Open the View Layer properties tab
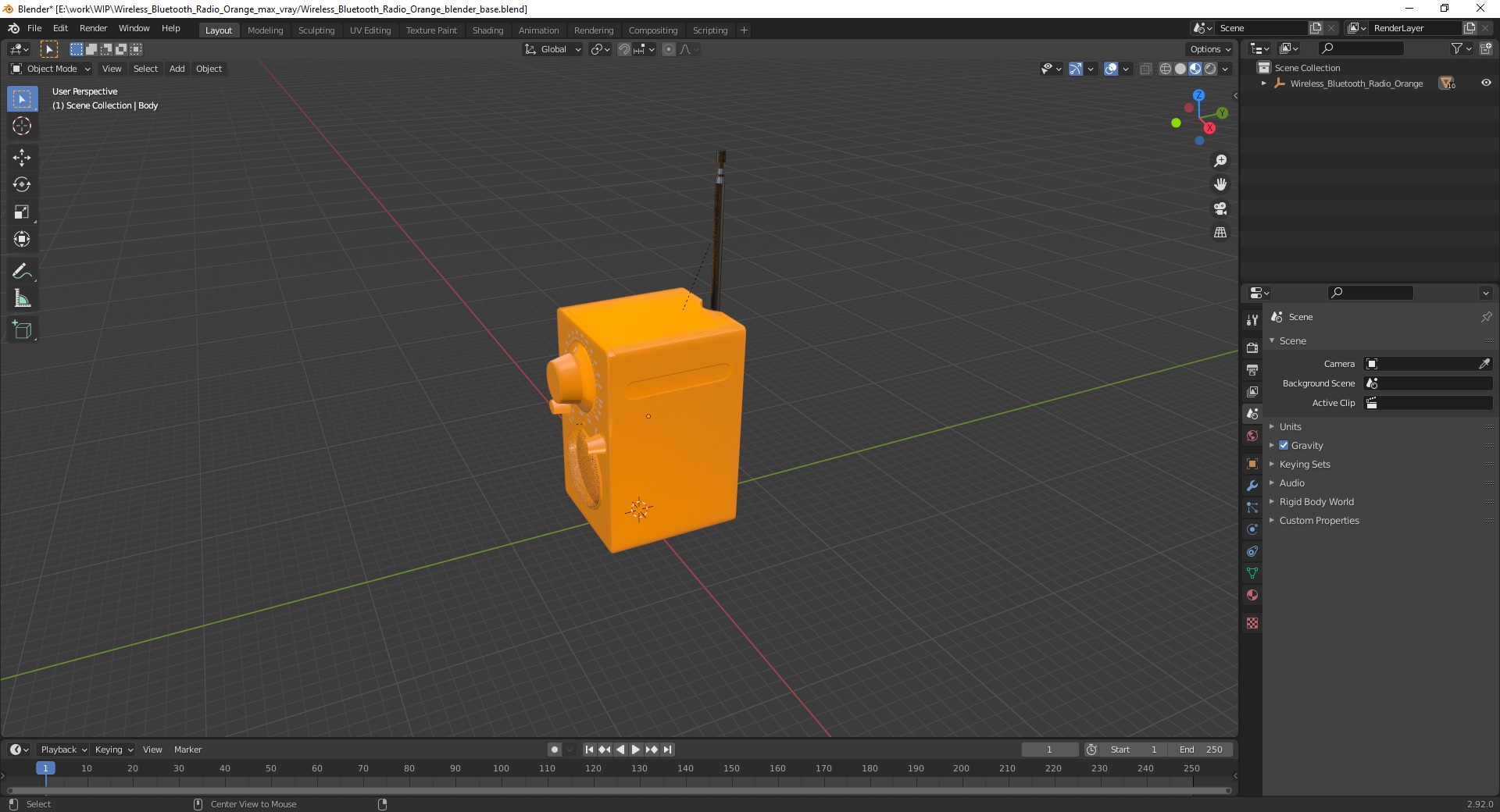The image size is (1500, 812). click(x=1252, y=391)
